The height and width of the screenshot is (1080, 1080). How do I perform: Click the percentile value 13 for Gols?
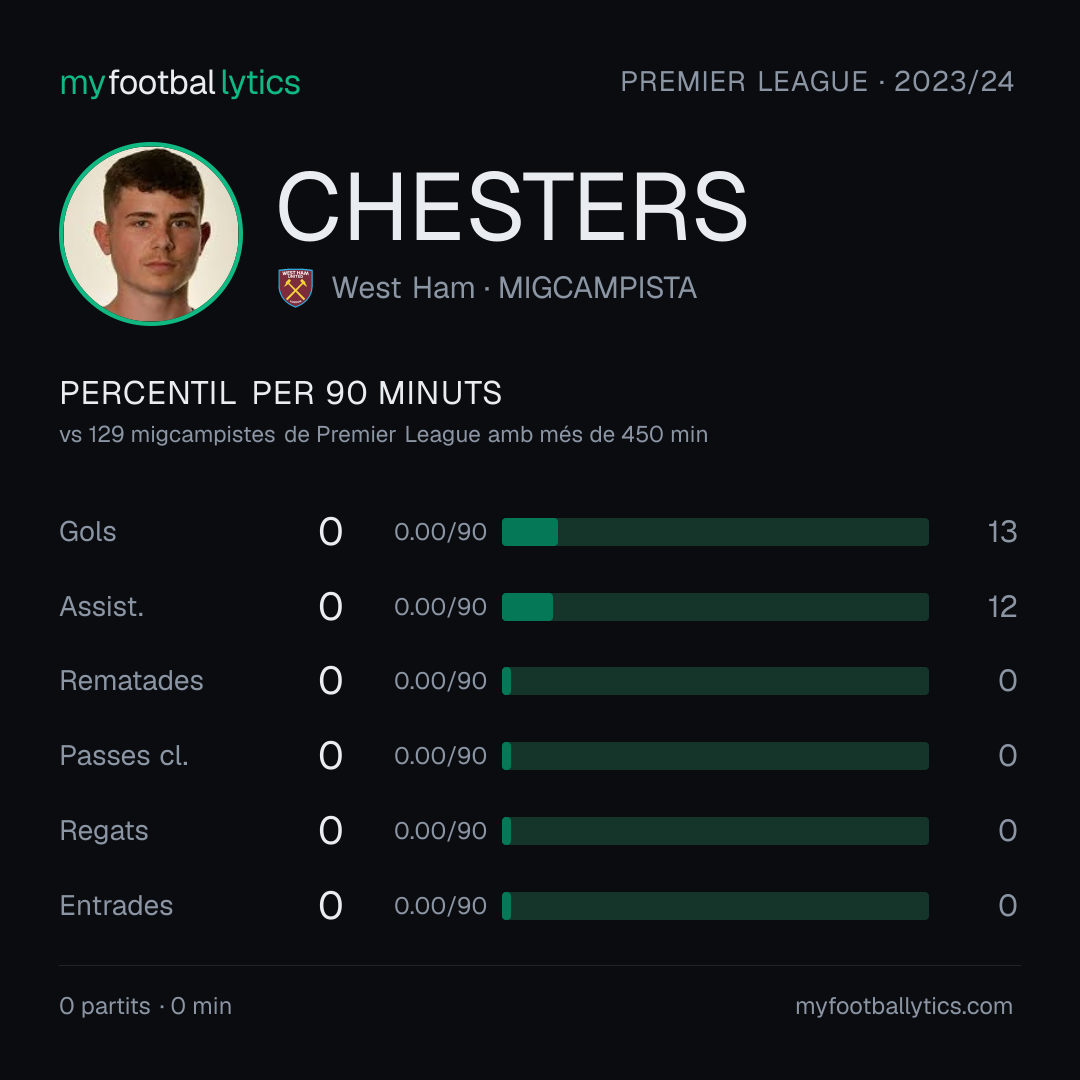pyautogui.click(x=1002, y=532)
